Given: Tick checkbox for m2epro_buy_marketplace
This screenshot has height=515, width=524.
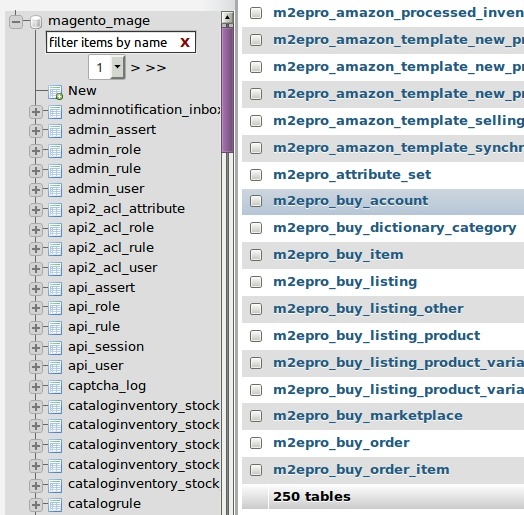Looking at the screenshot, I should 256,416.
